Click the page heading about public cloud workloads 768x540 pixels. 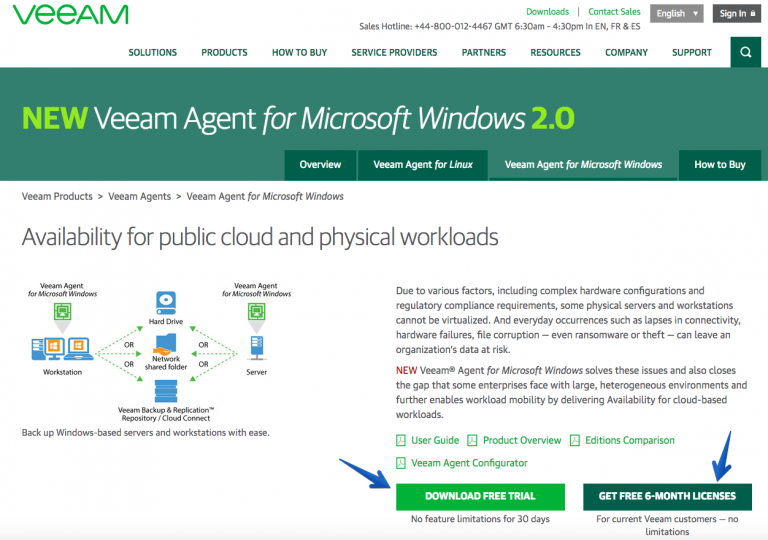pos(260,238)
